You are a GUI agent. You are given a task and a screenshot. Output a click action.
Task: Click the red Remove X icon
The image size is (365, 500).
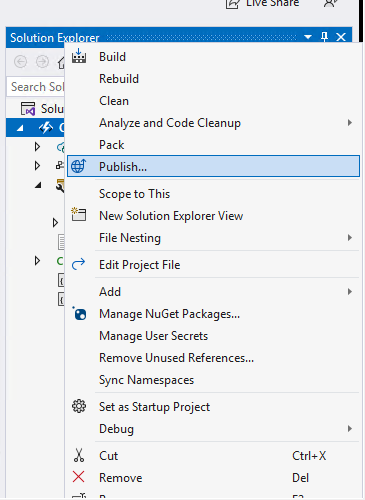[78, 477]
